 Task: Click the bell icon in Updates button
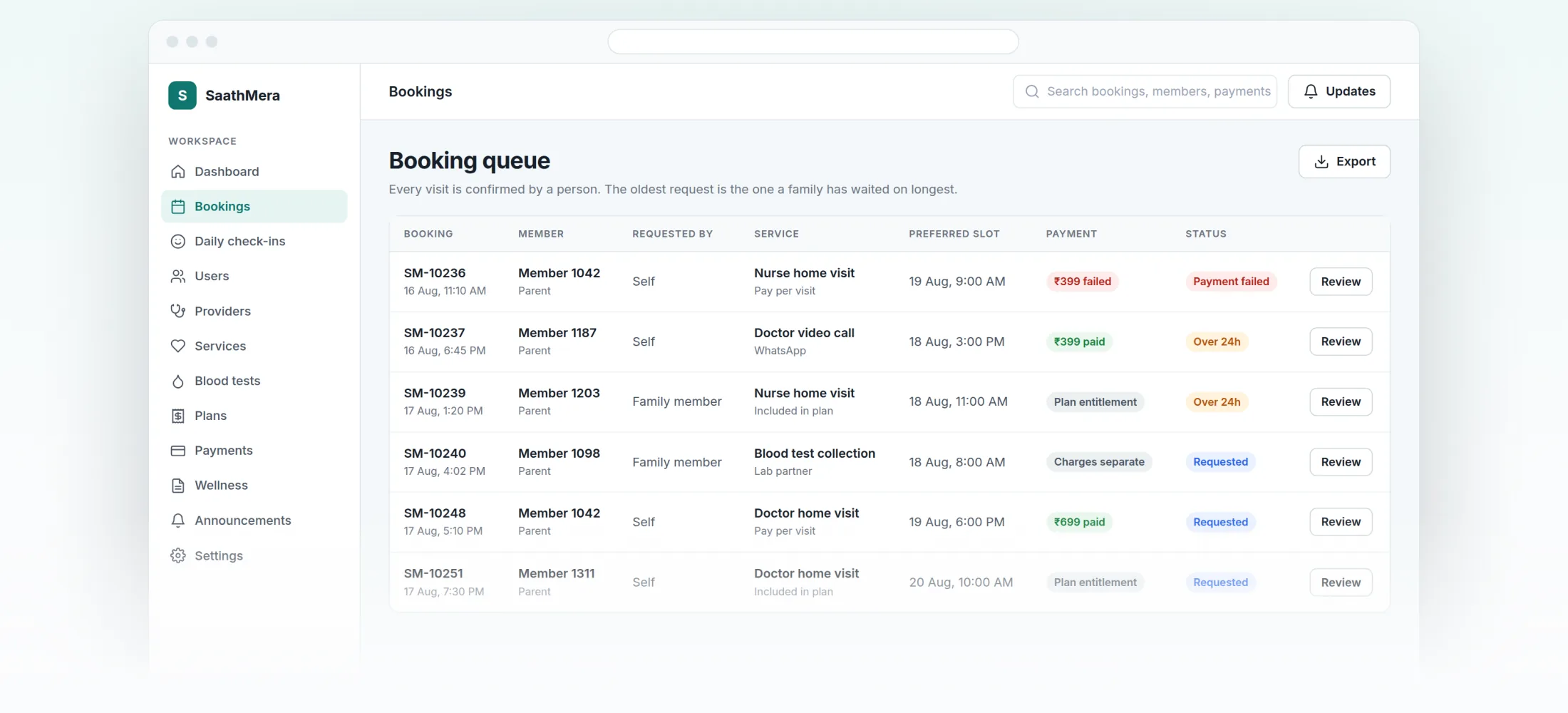click(x=1311, y=91)
